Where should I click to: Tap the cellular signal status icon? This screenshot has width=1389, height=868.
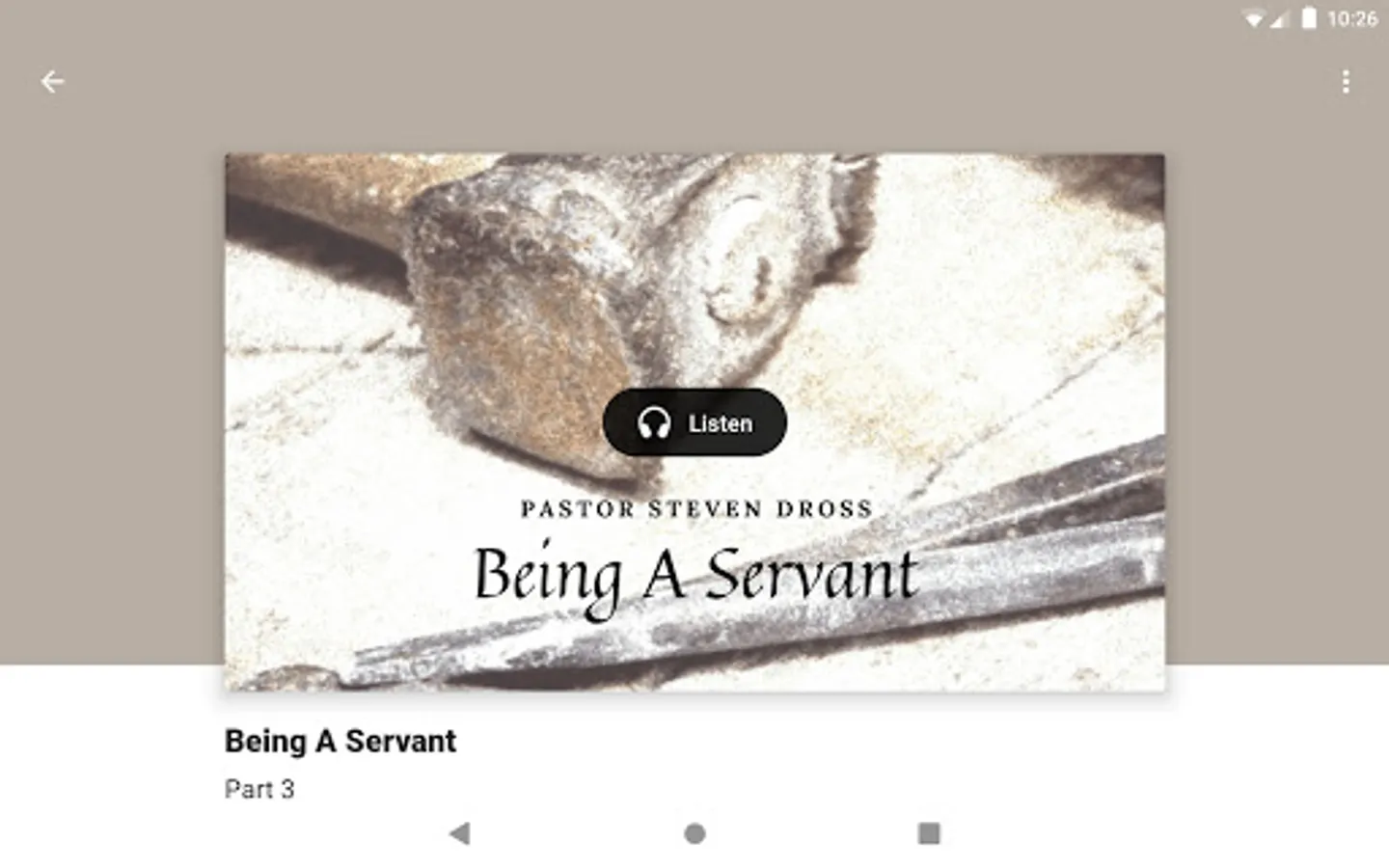[x=1279, y=18]
